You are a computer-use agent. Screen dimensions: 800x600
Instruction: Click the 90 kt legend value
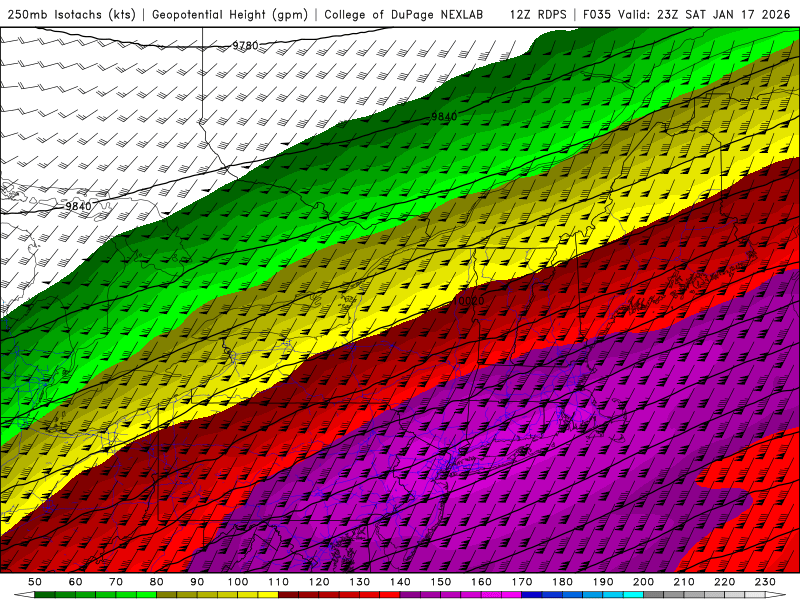[197, 582]
